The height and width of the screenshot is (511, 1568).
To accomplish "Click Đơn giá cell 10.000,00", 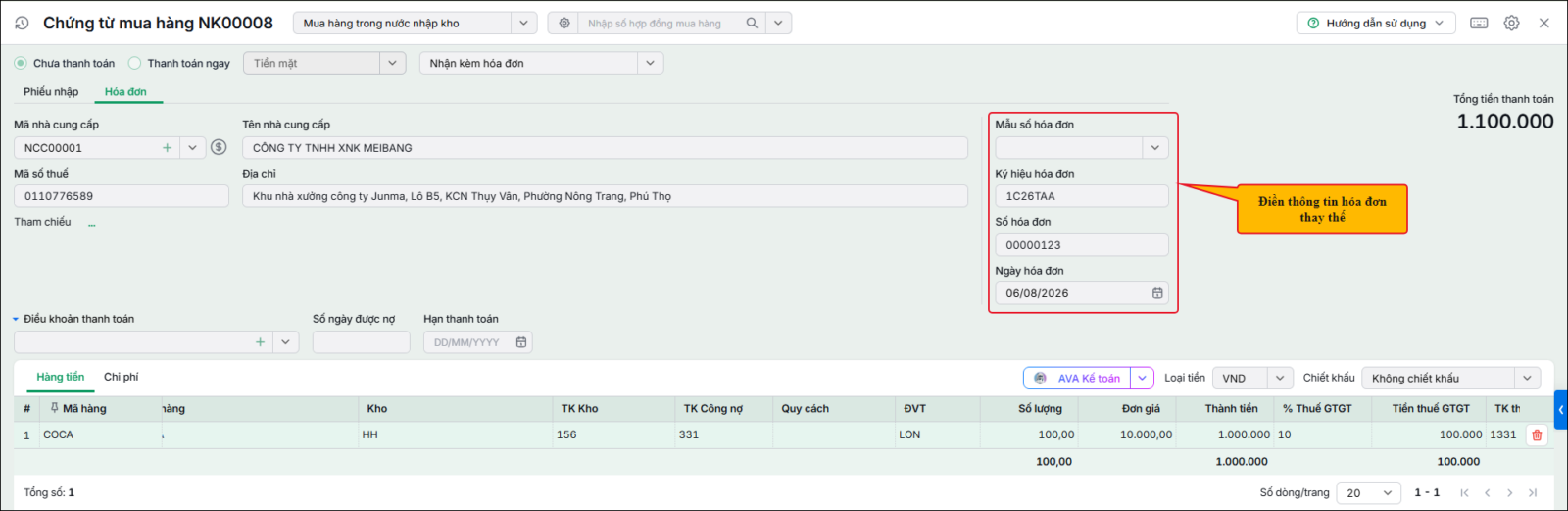I will (x=1127, y=434).
